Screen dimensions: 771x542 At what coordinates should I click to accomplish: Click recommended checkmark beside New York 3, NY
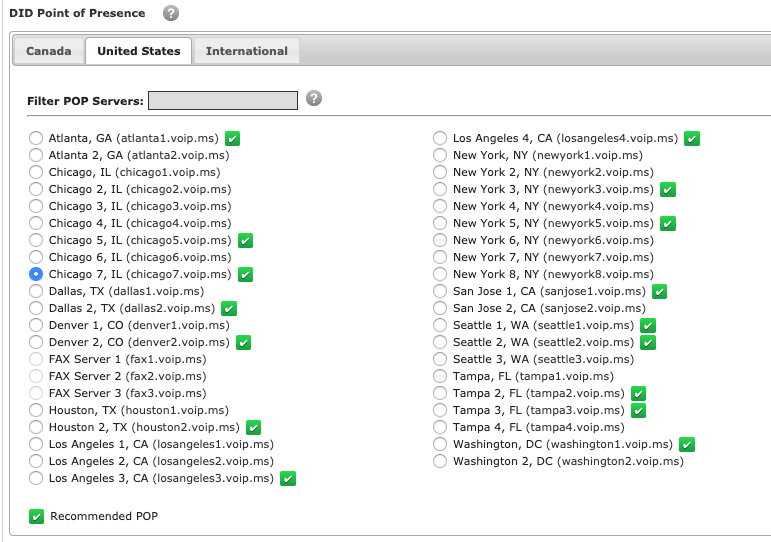[x=668, y=189]
